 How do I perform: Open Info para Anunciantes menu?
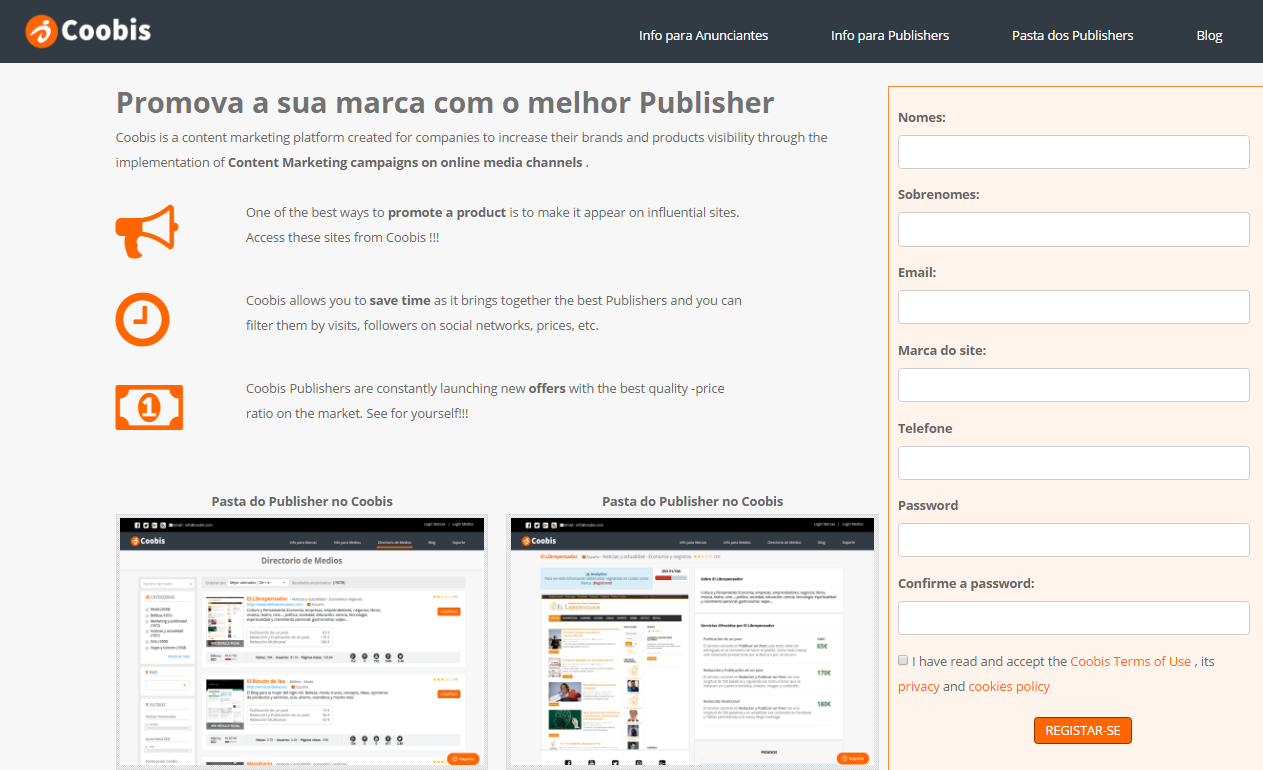pos(704,35)
